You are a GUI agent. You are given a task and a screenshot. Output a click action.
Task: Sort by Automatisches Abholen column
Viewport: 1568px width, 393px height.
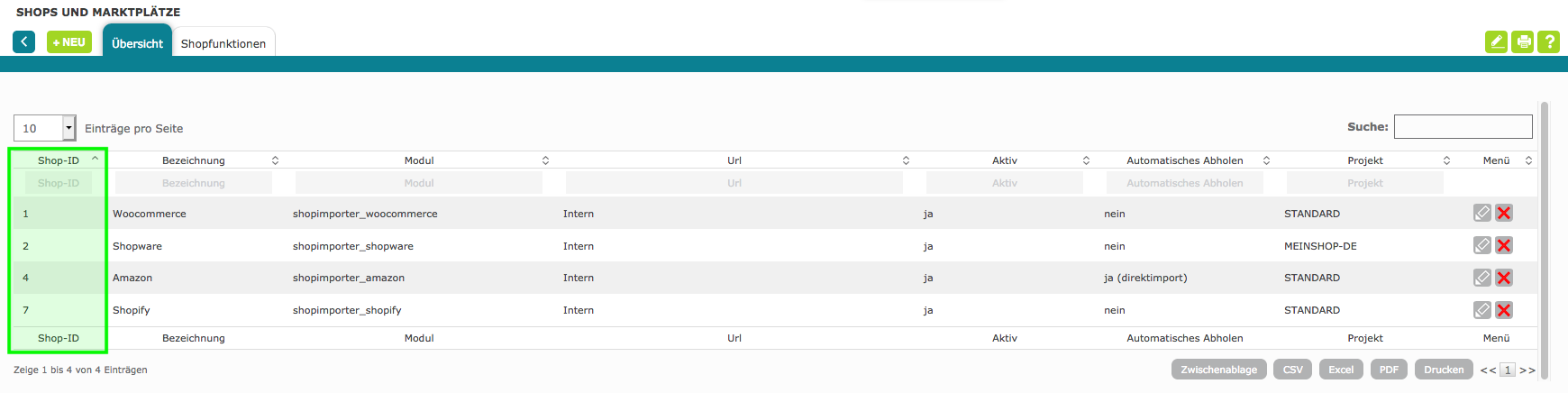[x=1184, y=160]
